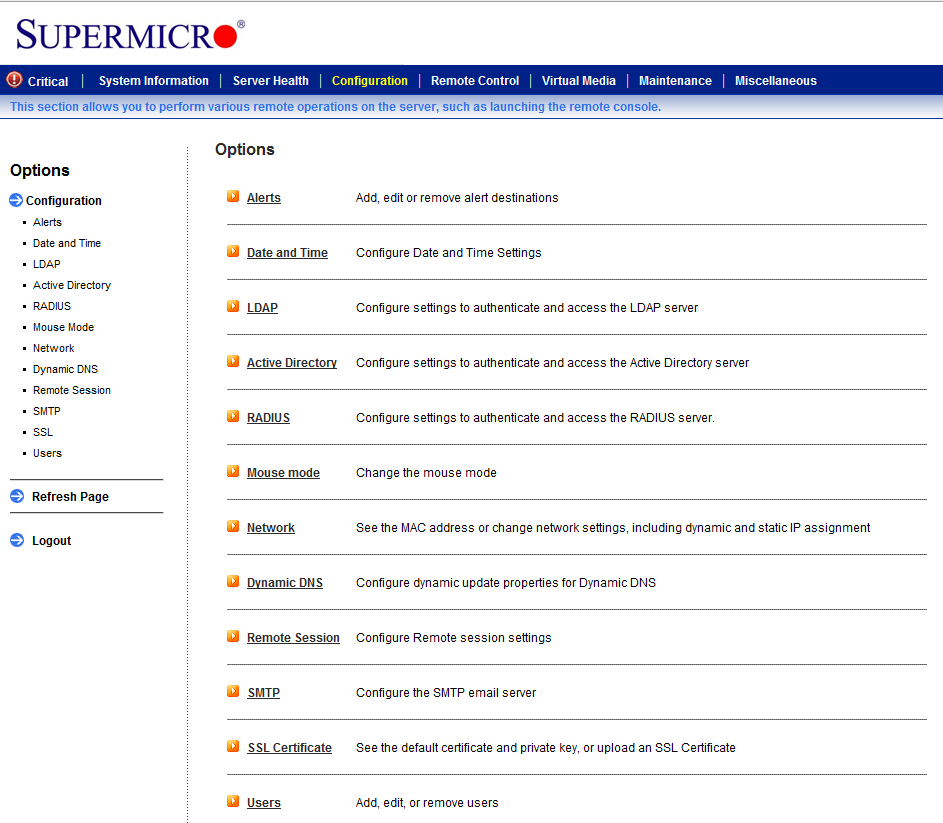This screenshot has height=823, width=943.
Task: Select Active Directory in sidebar
Action: coord(72,286)
